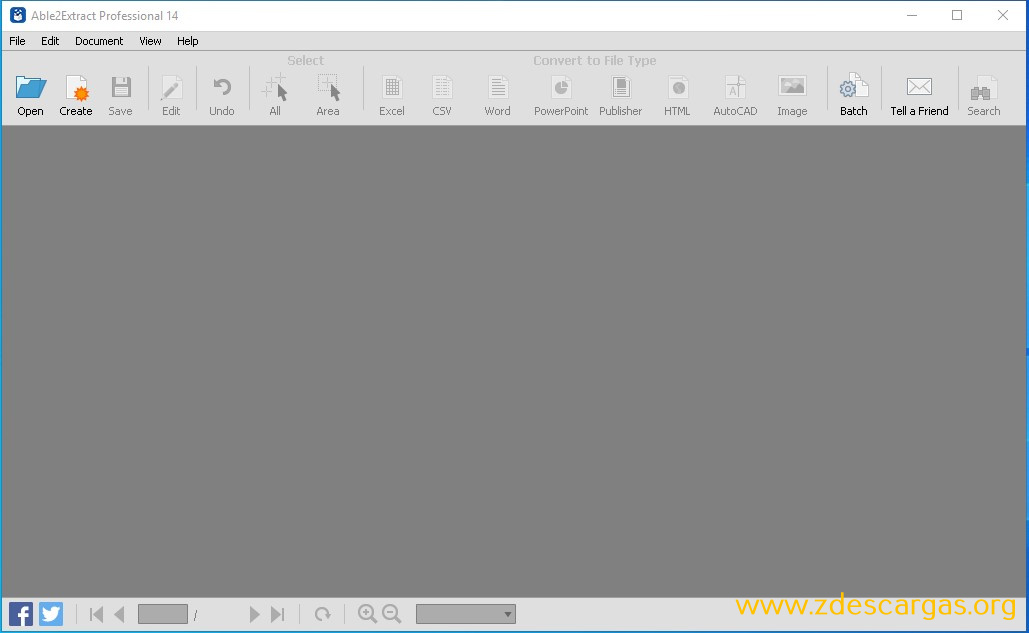Convert to PowerPoint icon
This screenshot has width=1029, height=633.
coord(561,87)
